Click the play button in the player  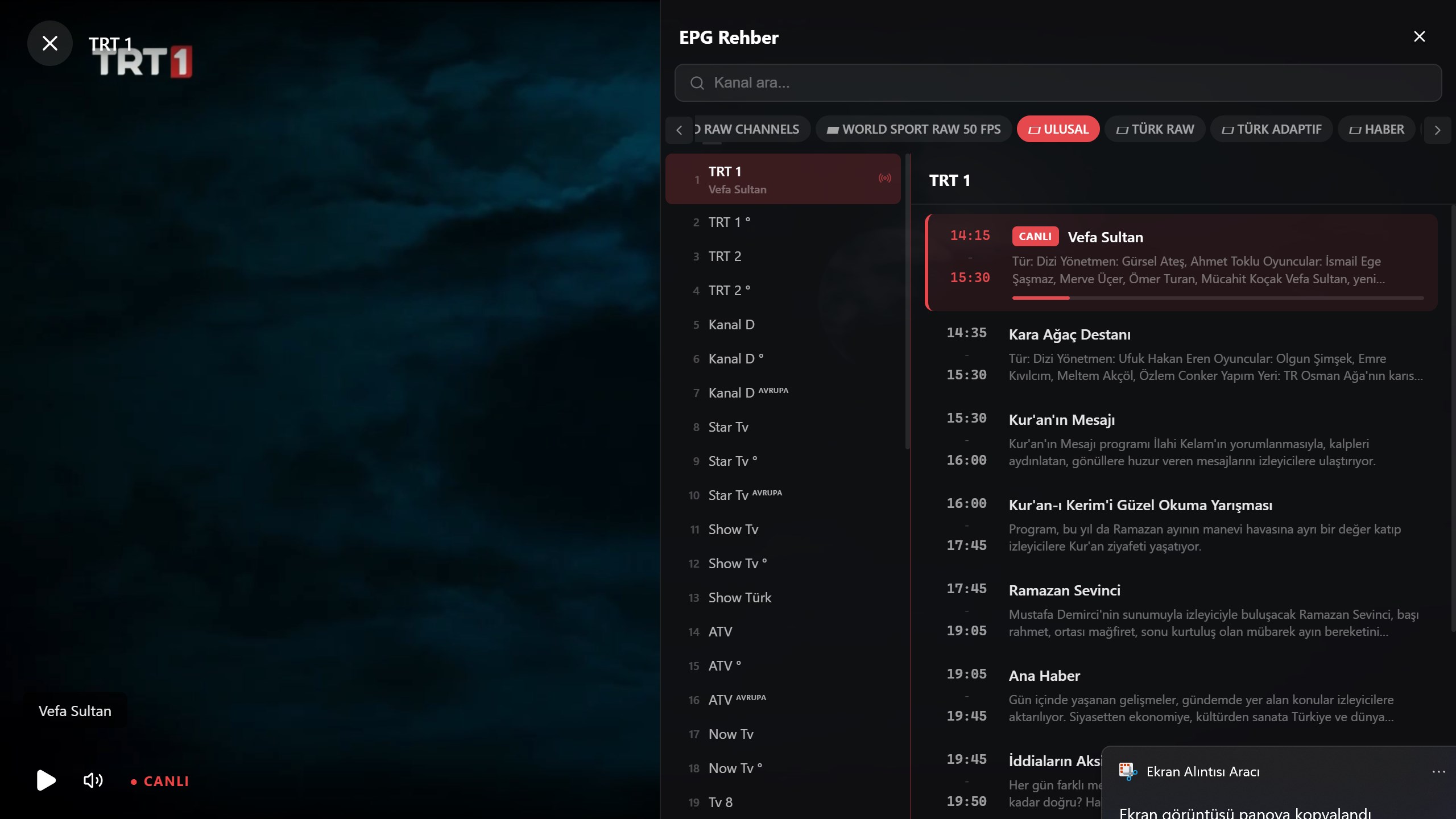(46, 780)
